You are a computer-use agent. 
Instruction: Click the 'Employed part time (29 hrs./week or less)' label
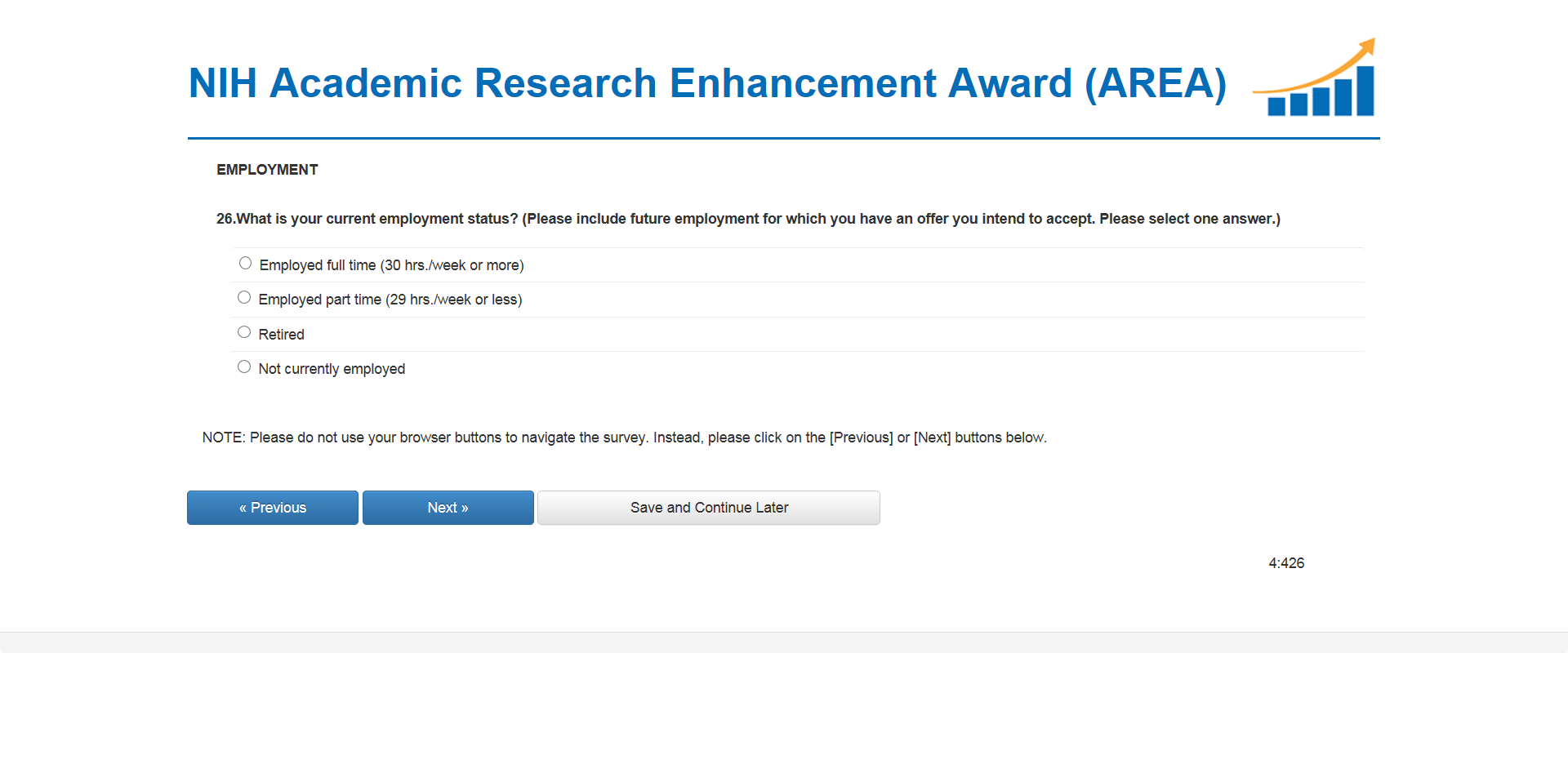tap(390, 300)
